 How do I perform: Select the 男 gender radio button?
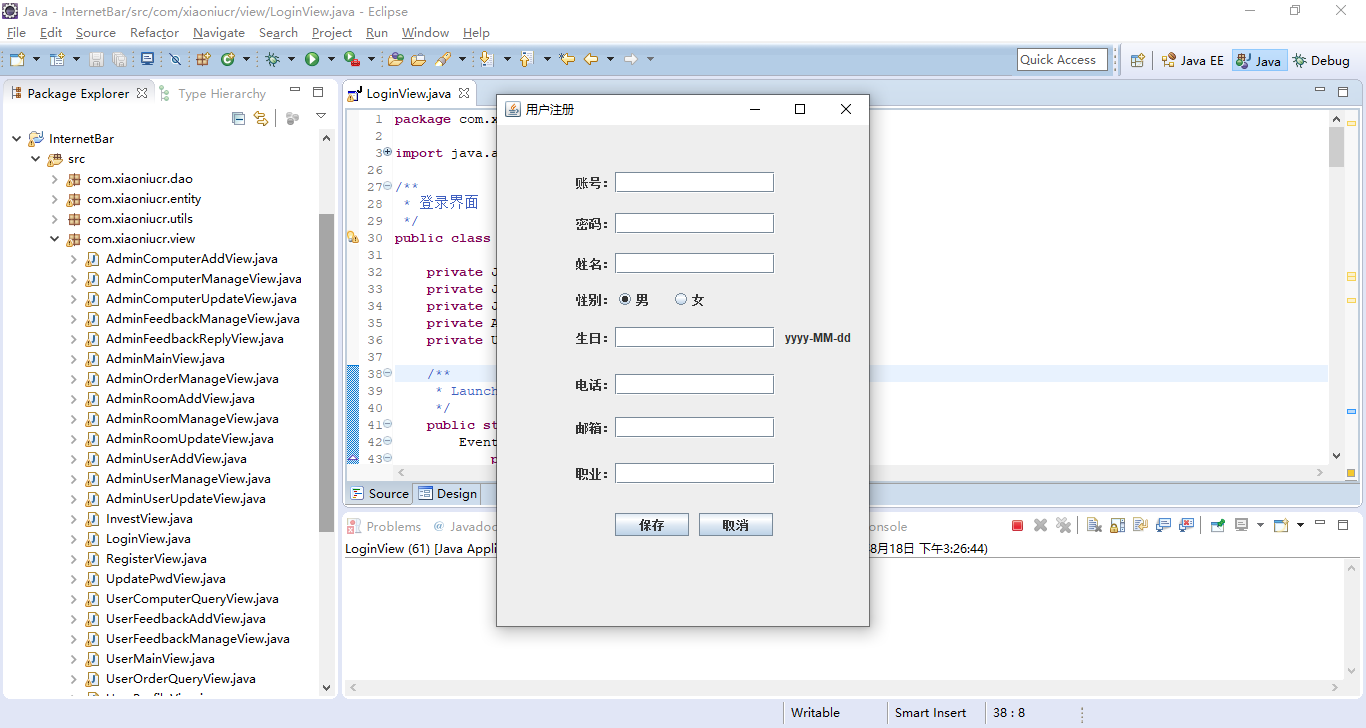coord(626,299)
